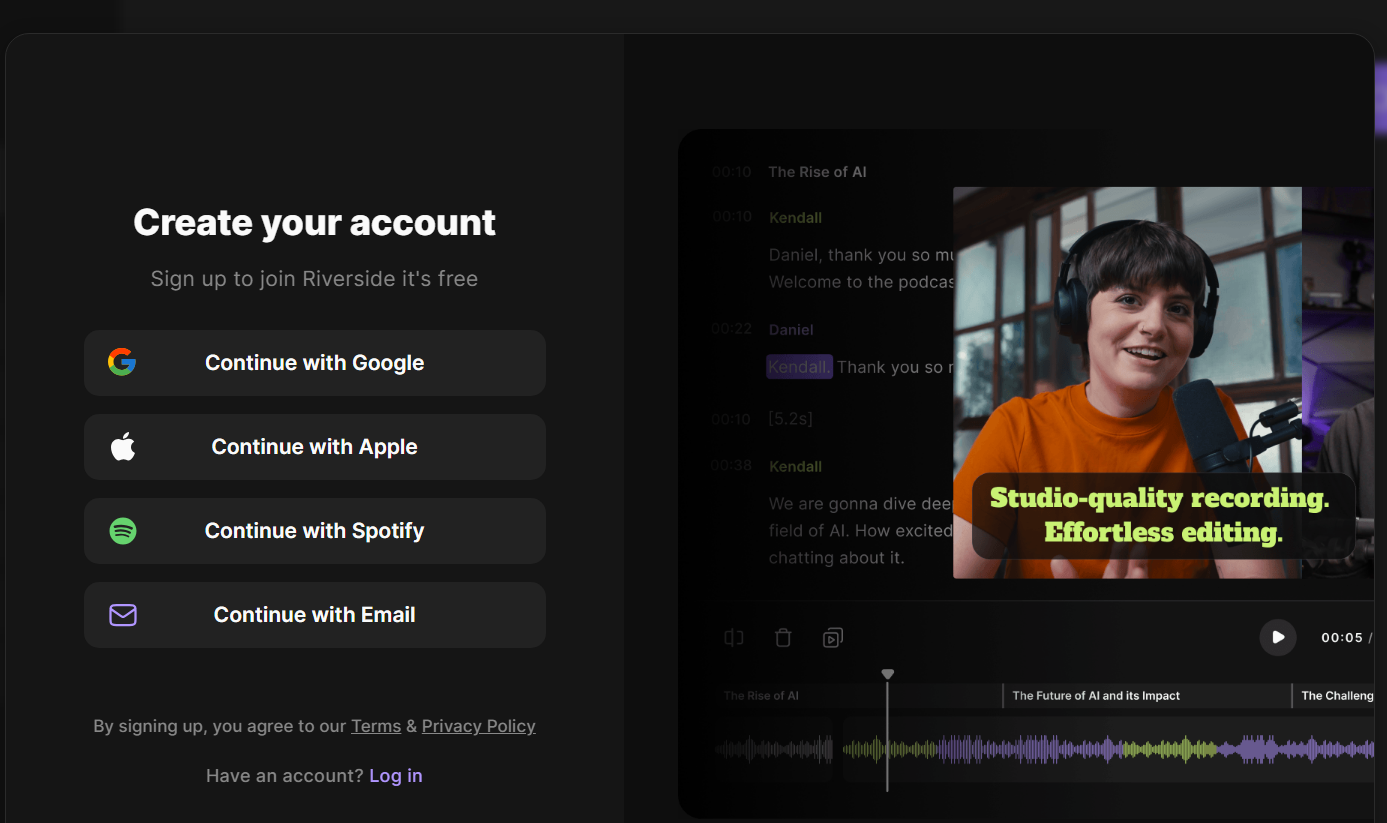The image size is (1387, 823).
Task: Click the Log in link
Action: pyautogui.click(x=396, y=776)
